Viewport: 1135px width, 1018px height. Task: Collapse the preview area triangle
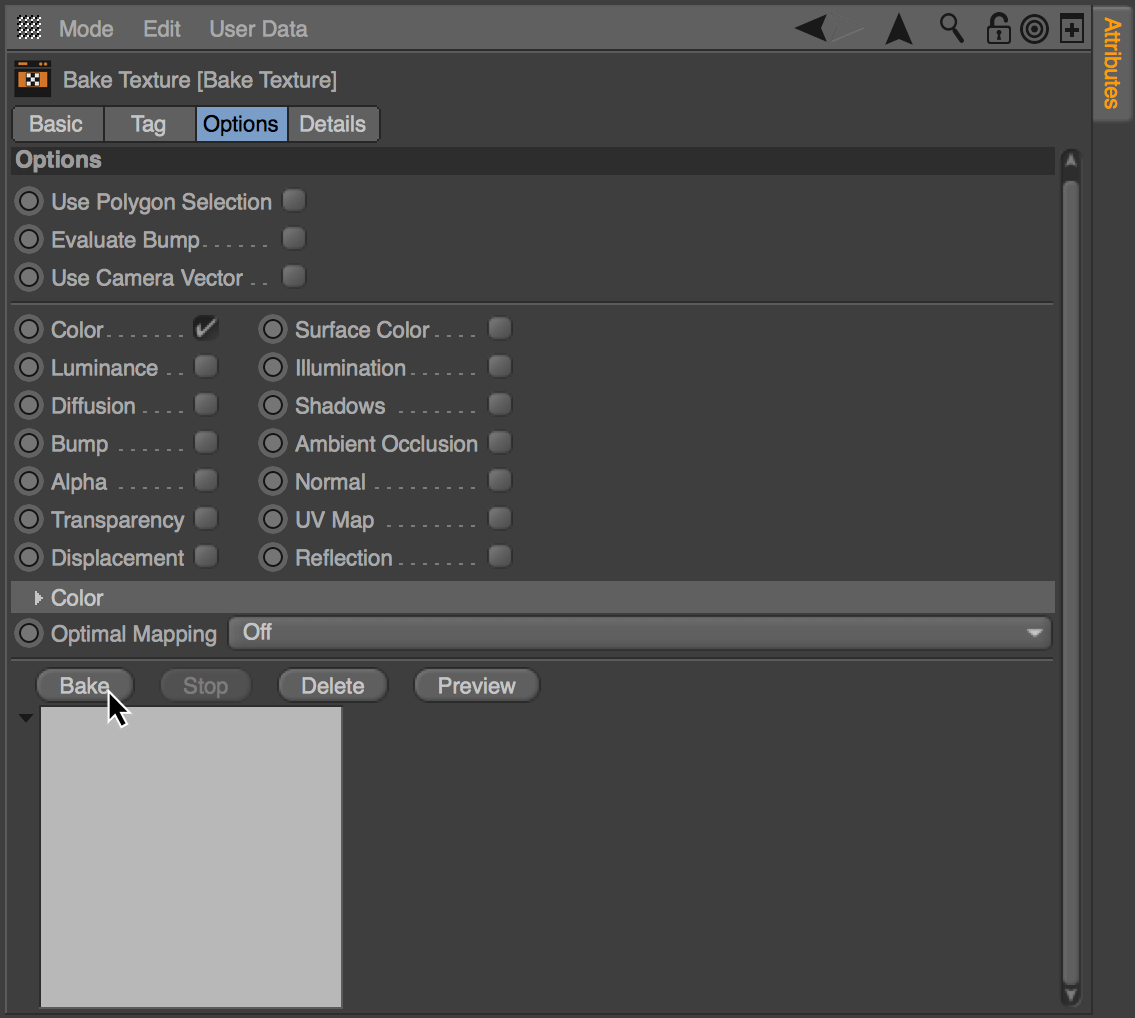click(26, 718)
